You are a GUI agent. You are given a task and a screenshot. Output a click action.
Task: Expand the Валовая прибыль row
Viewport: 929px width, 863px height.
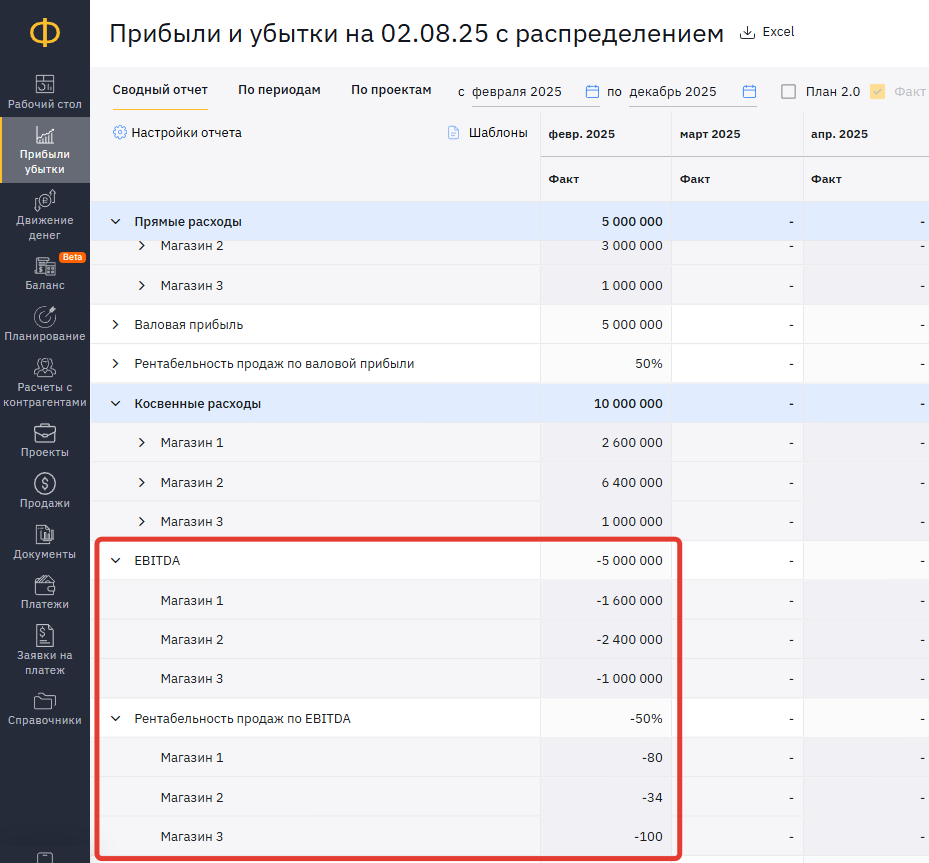coord(116,325)
